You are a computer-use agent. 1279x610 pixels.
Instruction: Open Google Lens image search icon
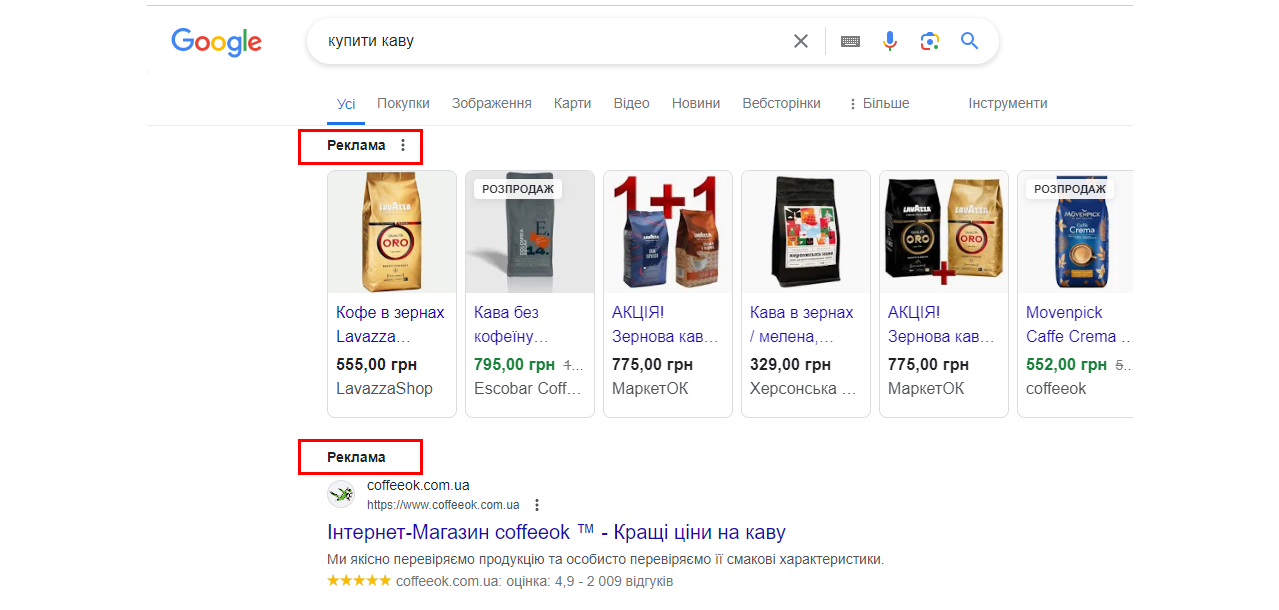[x=929, y=41]
